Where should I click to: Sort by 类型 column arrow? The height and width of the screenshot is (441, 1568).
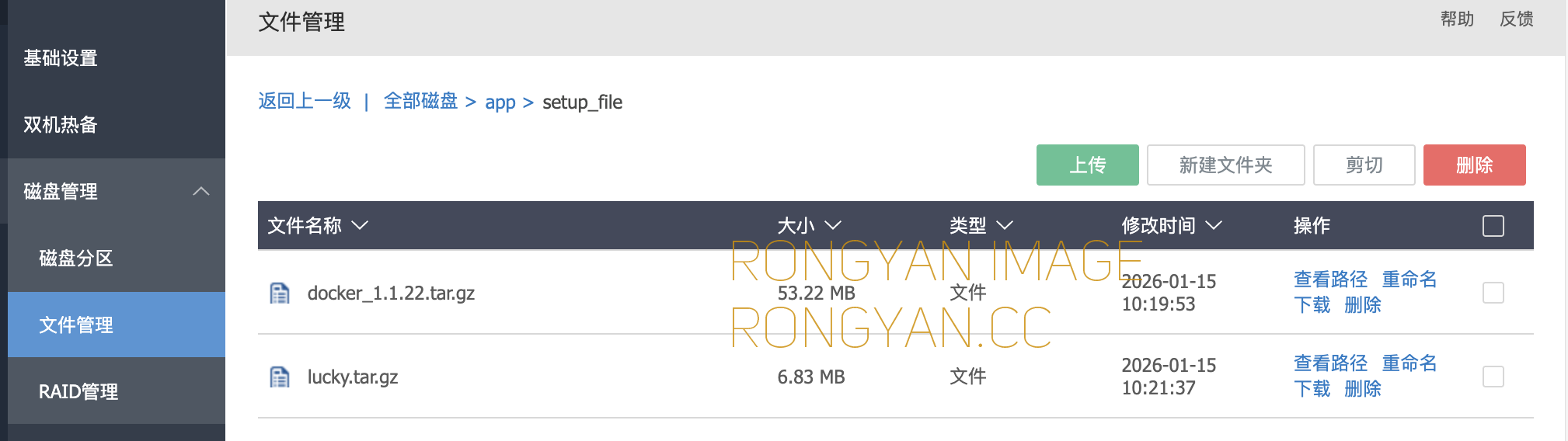coord(1005,225)
